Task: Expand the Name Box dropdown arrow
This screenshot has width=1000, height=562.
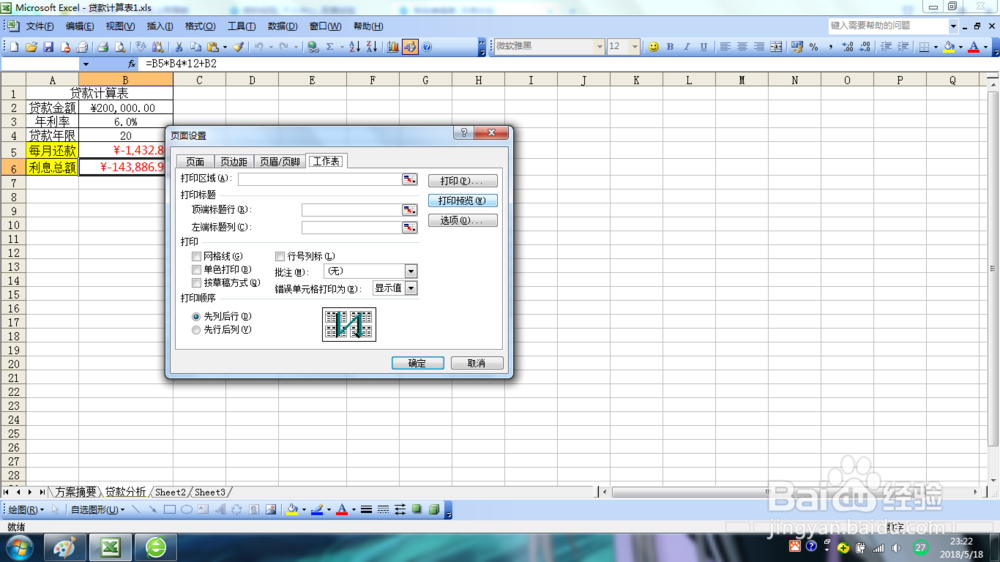Action: click(x=85, y=64)
